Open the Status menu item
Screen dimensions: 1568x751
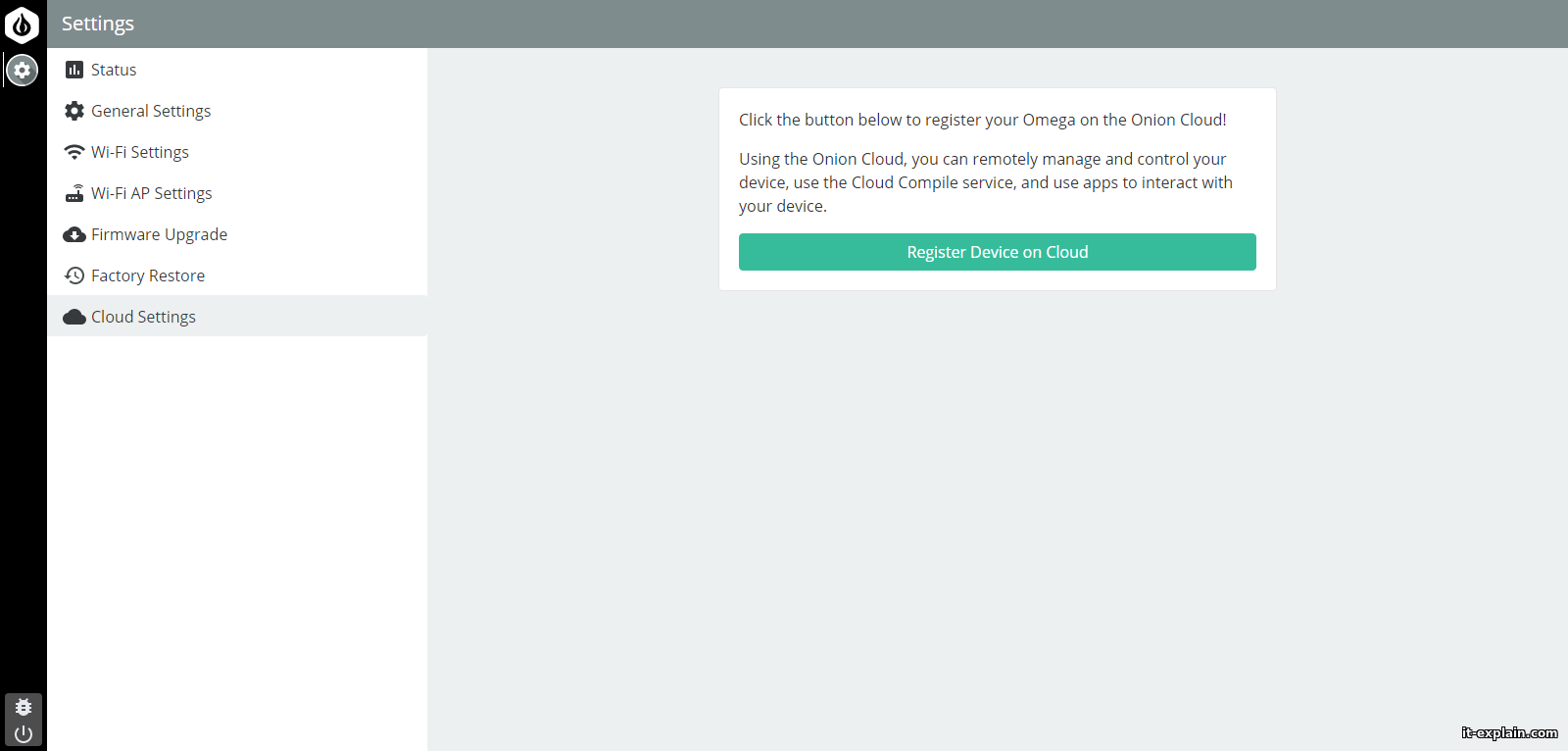(x=114, y=70)
